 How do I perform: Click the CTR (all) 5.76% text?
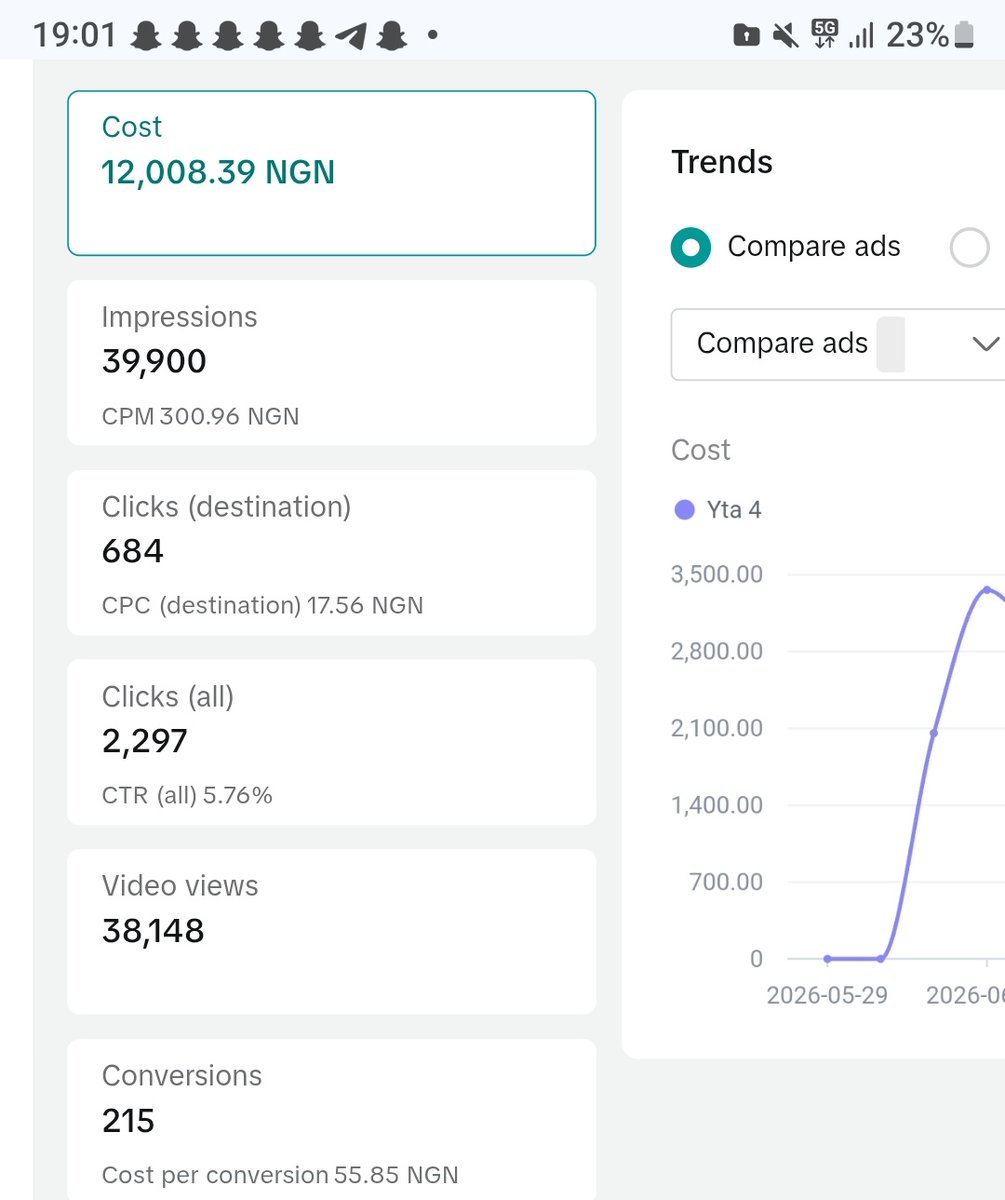(187, 796)
